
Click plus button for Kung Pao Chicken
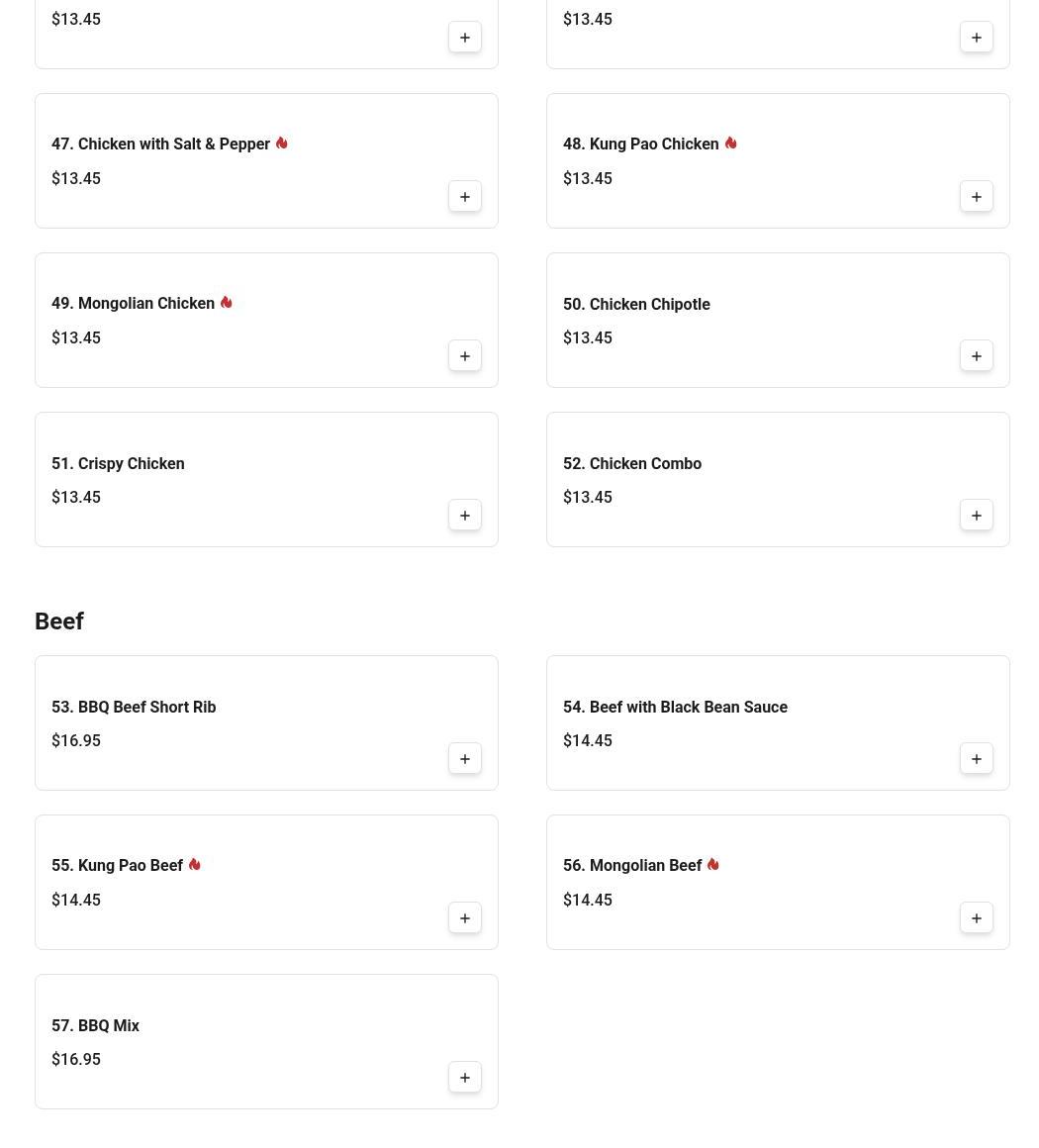click(x=977, y=197)
